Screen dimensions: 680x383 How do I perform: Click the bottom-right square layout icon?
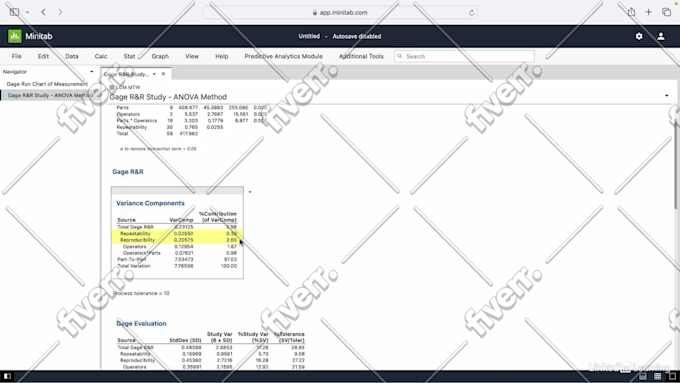(672, 376)
